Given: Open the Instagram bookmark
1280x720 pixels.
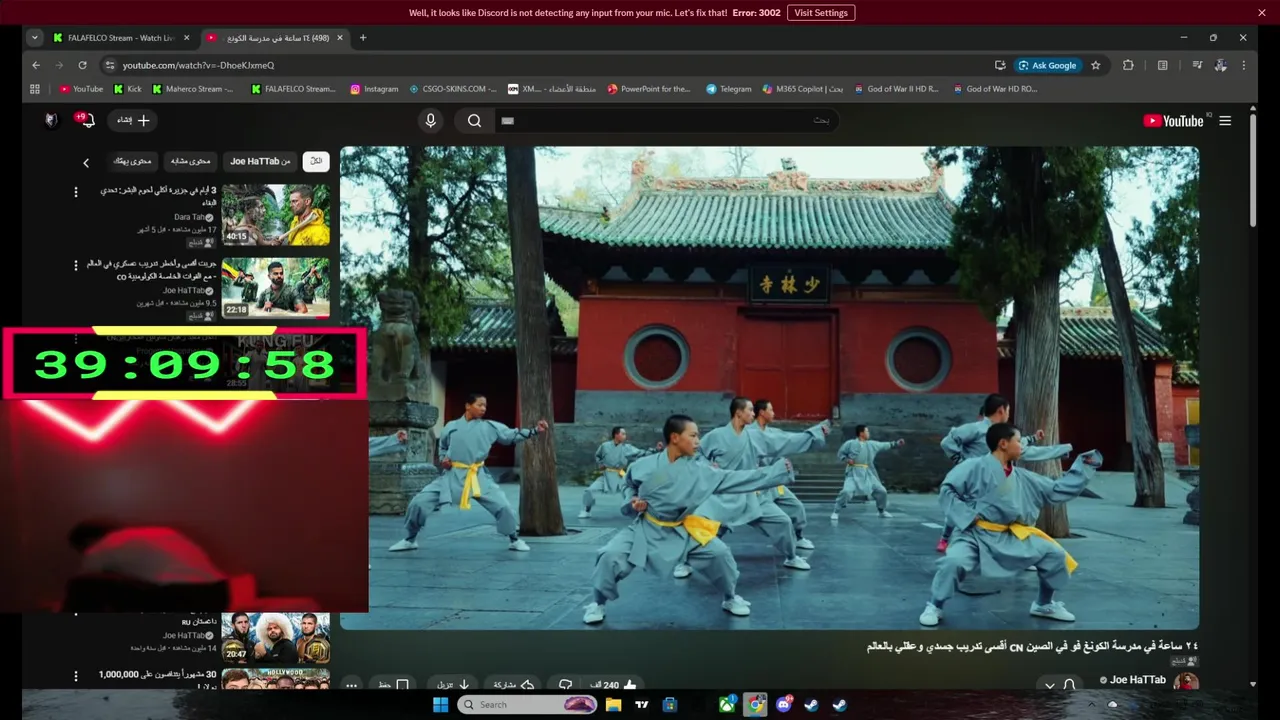Looking at the screenshot, I should [x=374, y=89].
